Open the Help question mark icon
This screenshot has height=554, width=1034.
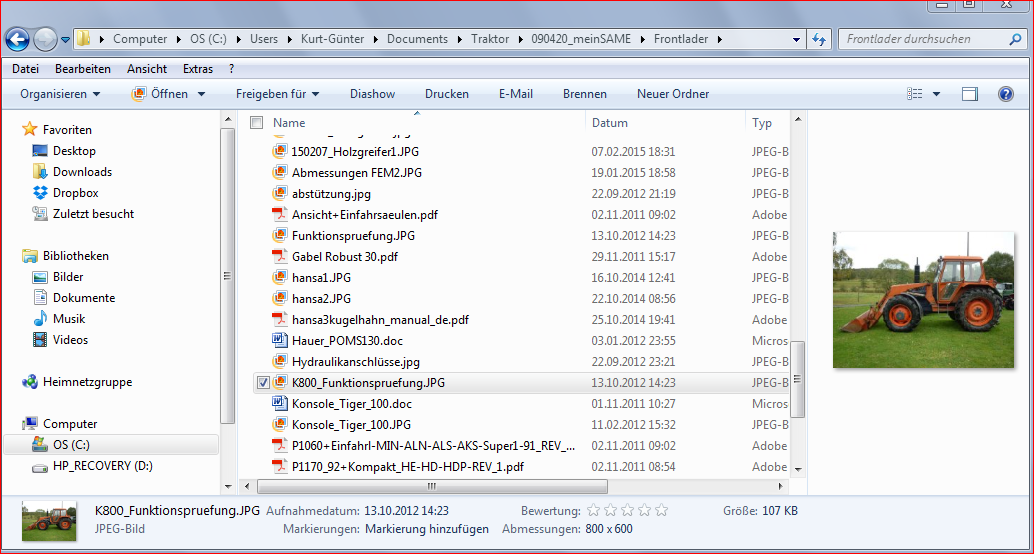pyautogui.click(x=1005, y=94)
